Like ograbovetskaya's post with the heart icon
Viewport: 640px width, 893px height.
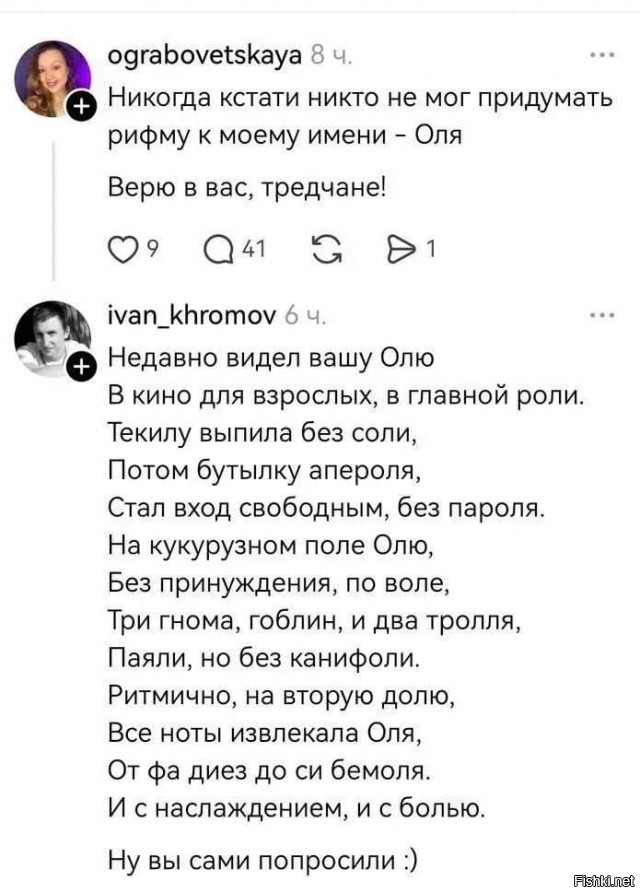pyautogui.click(x=121, y=251)
